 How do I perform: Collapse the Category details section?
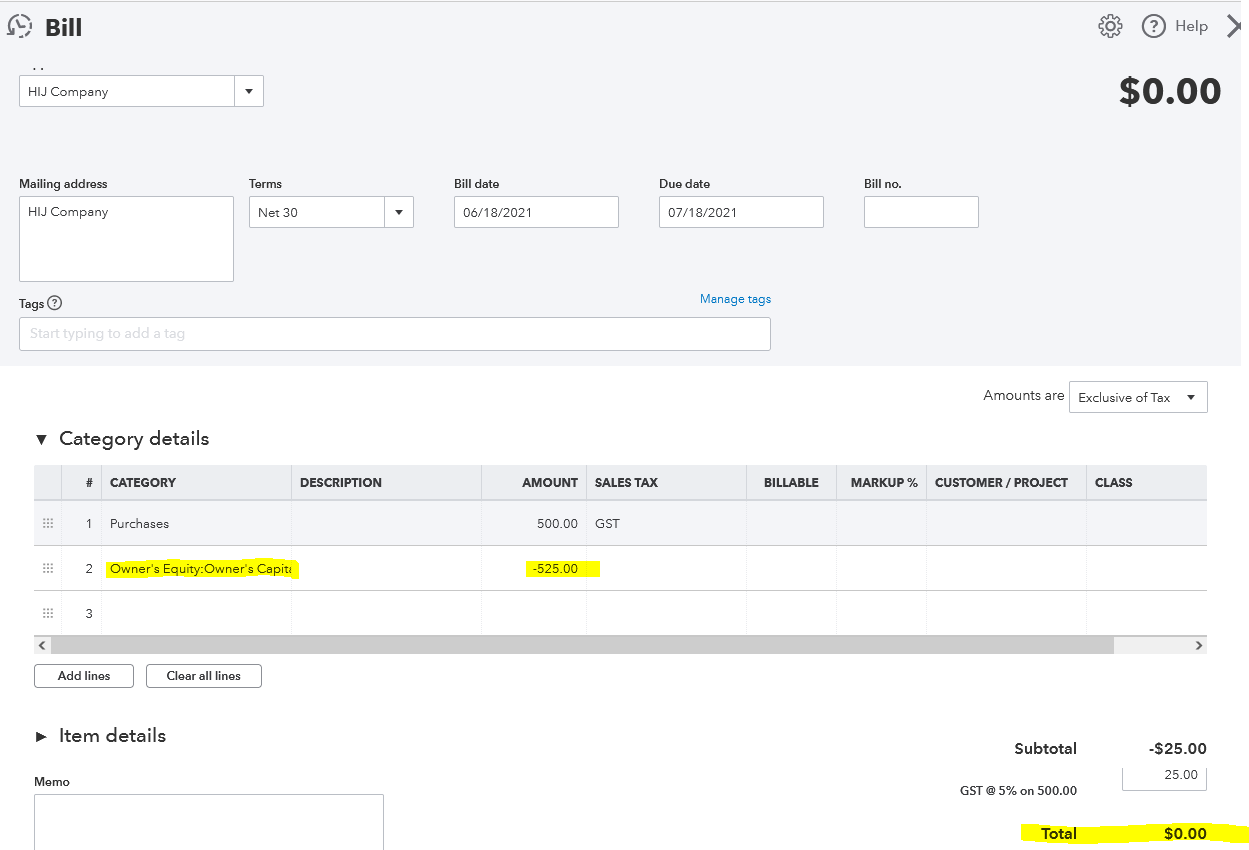pyautogui.click(x=40, y=438)
